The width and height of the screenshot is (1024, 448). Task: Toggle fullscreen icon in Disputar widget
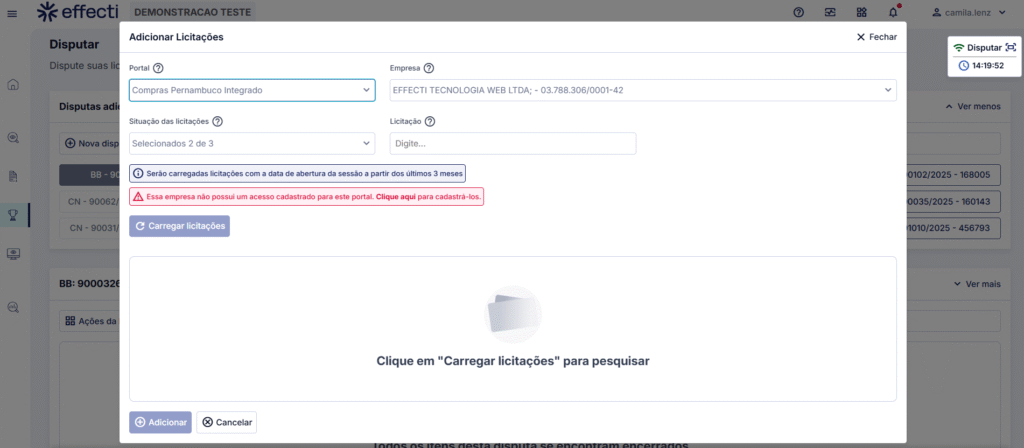click(1010, 47)
